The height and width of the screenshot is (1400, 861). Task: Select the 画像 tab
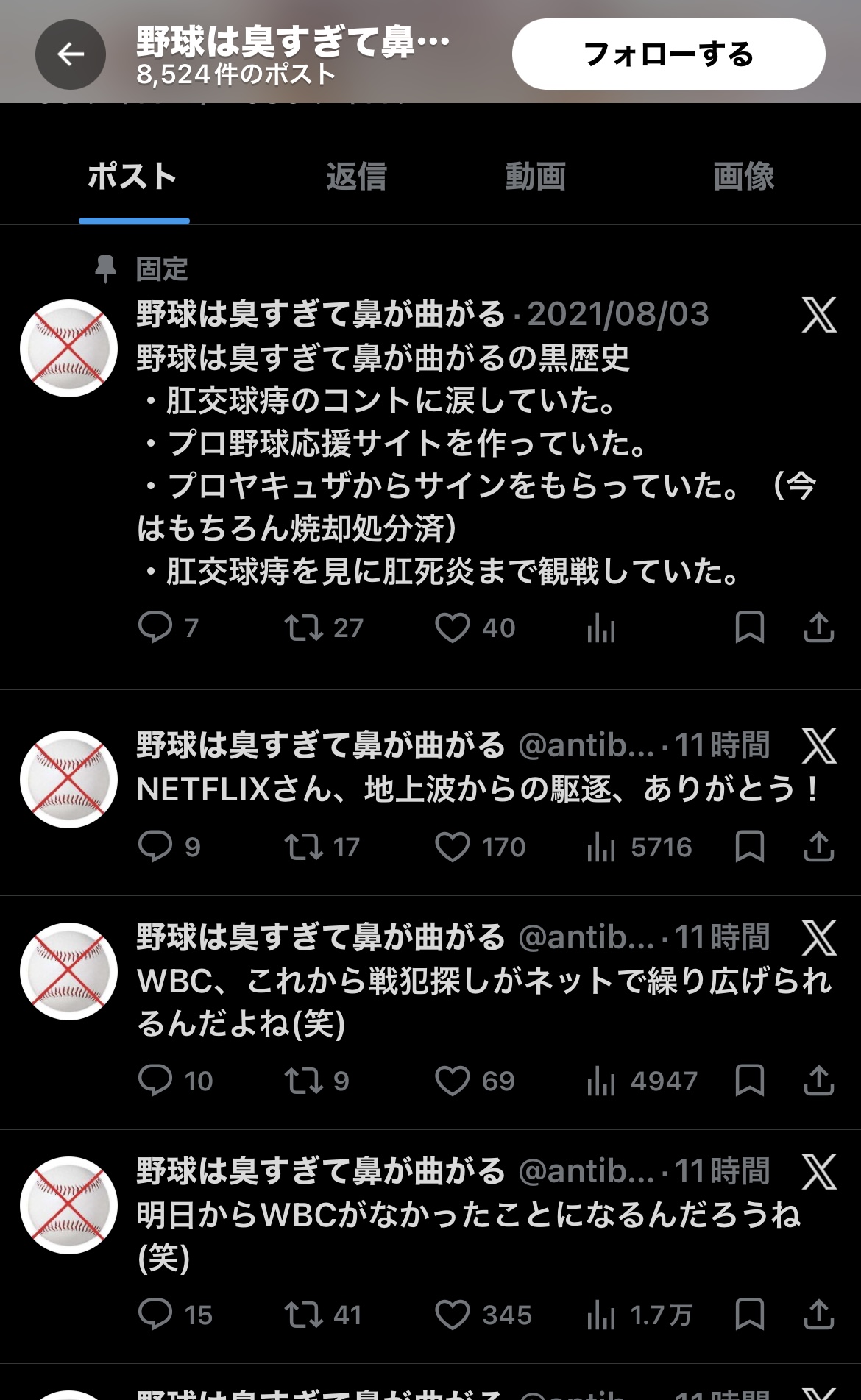click(743, 177)
